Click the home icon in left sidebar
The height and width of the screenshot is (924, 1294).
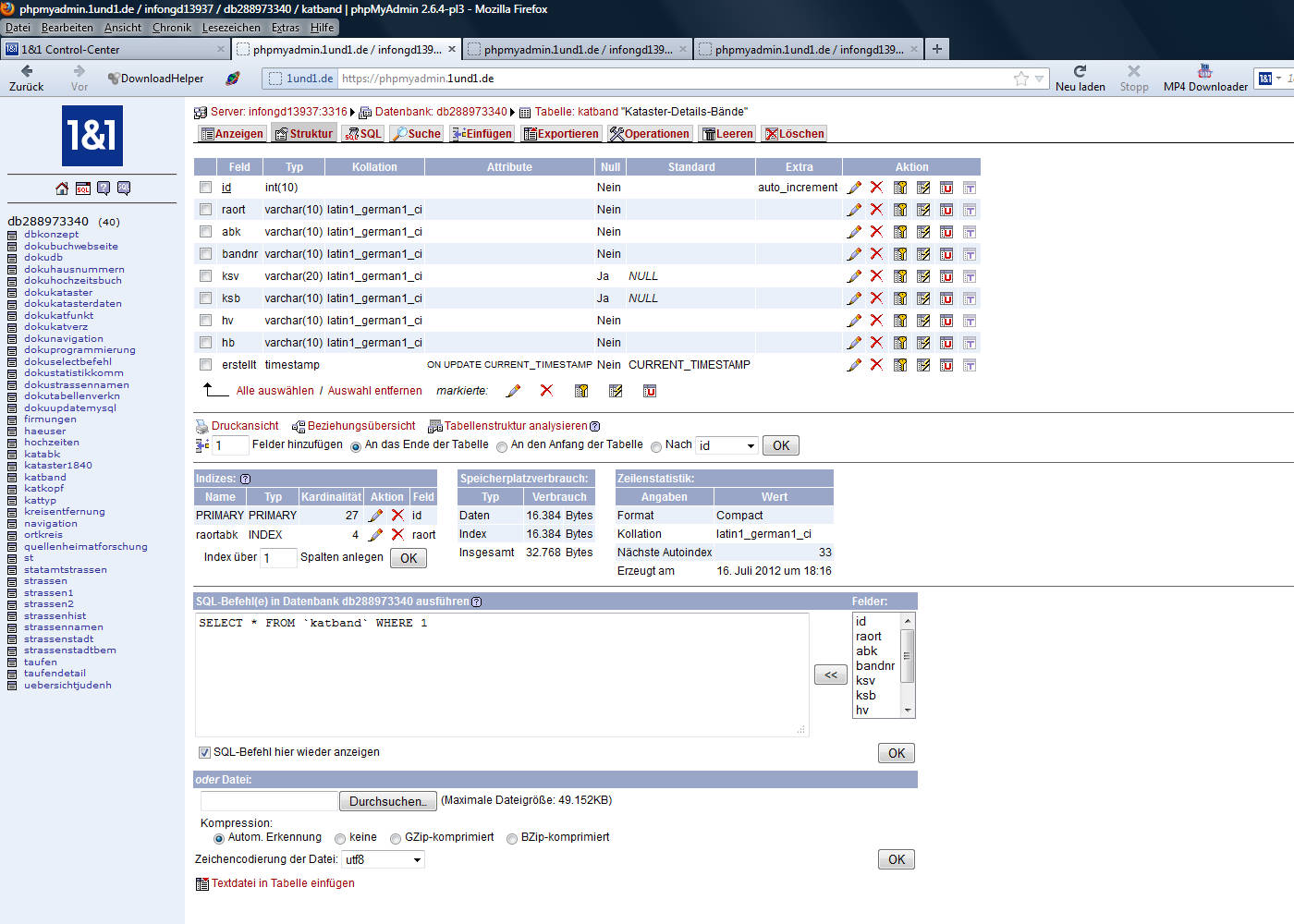click(x=62, y=188)
